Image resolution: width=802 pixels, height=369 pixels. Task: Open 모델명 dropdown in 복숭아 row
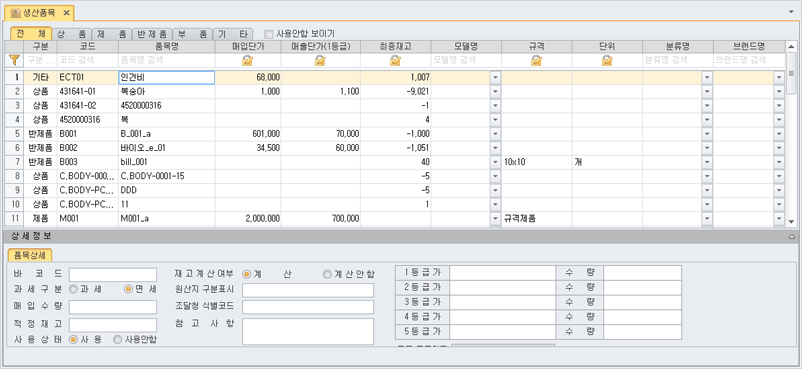495,92
